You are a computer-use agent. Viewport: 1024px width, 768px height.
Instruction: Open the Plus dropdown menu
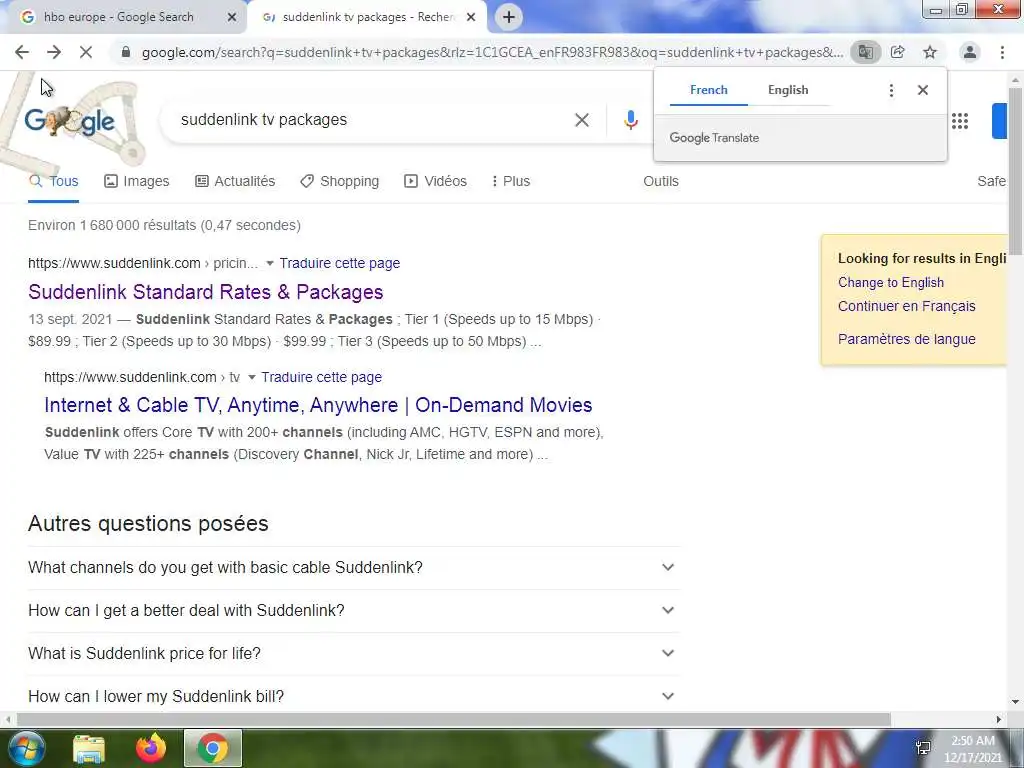(511, 181)
